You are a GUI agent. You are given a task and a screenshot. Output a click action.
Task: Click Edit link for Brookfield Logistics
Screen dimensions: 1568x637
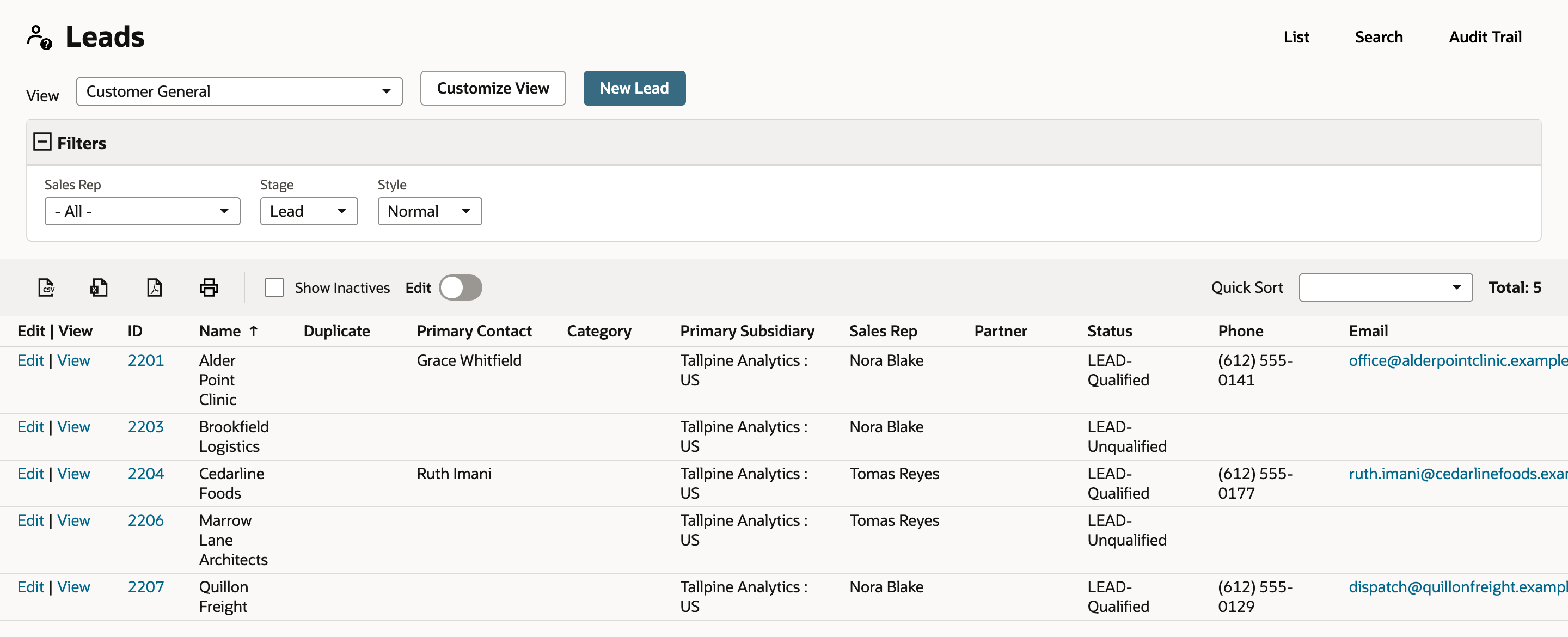click(30, 427)
